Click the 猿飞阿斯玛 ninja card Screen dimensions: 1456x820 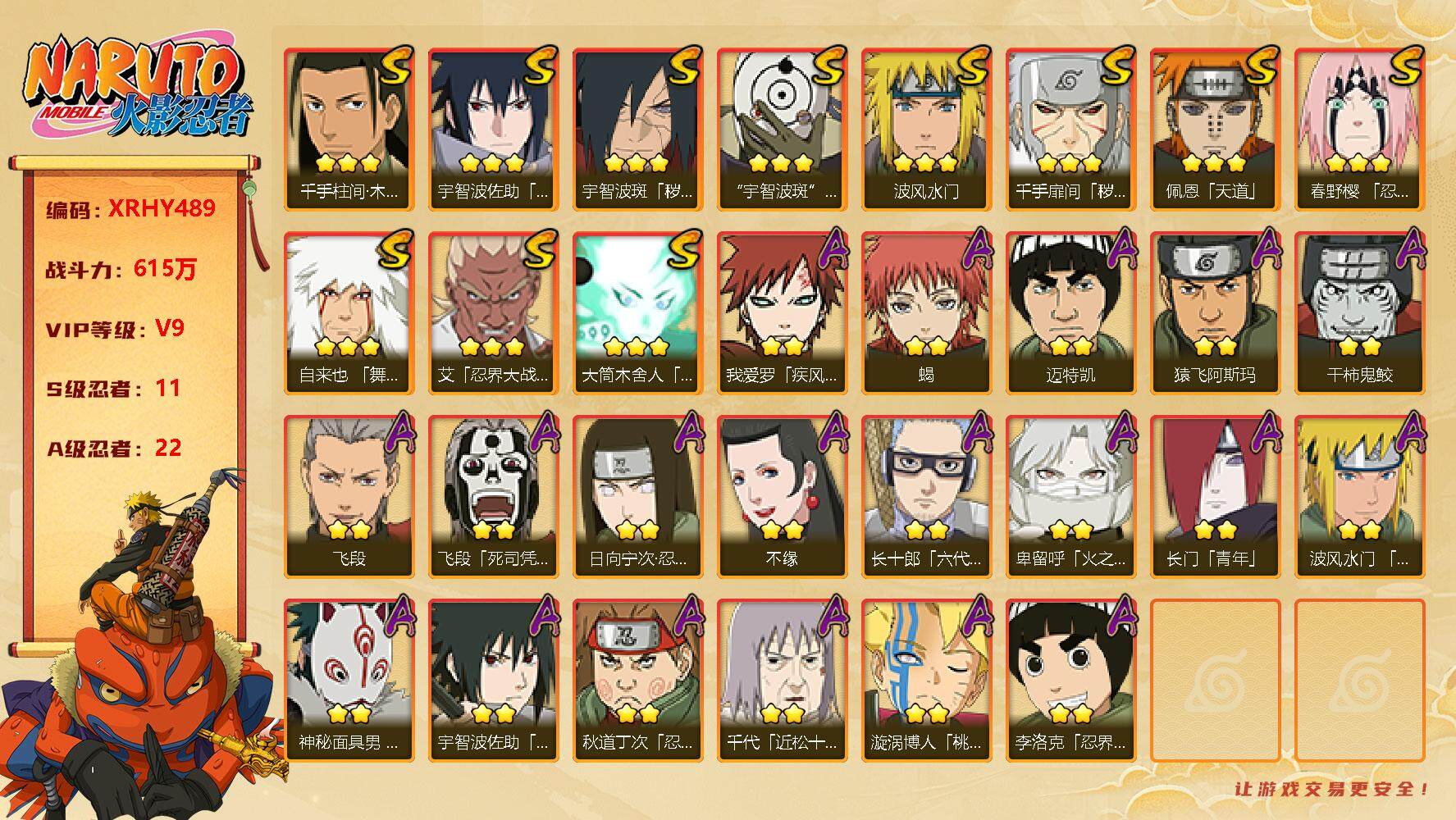tap(1215, 312)
